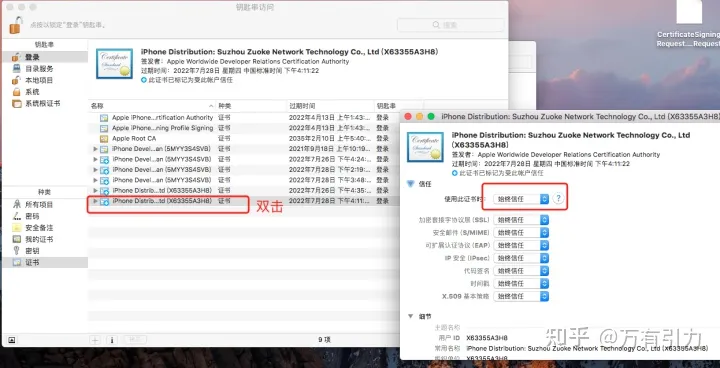Open the X.509 基本策略 dropdown

pyautogui.click(x=521, y=296)
